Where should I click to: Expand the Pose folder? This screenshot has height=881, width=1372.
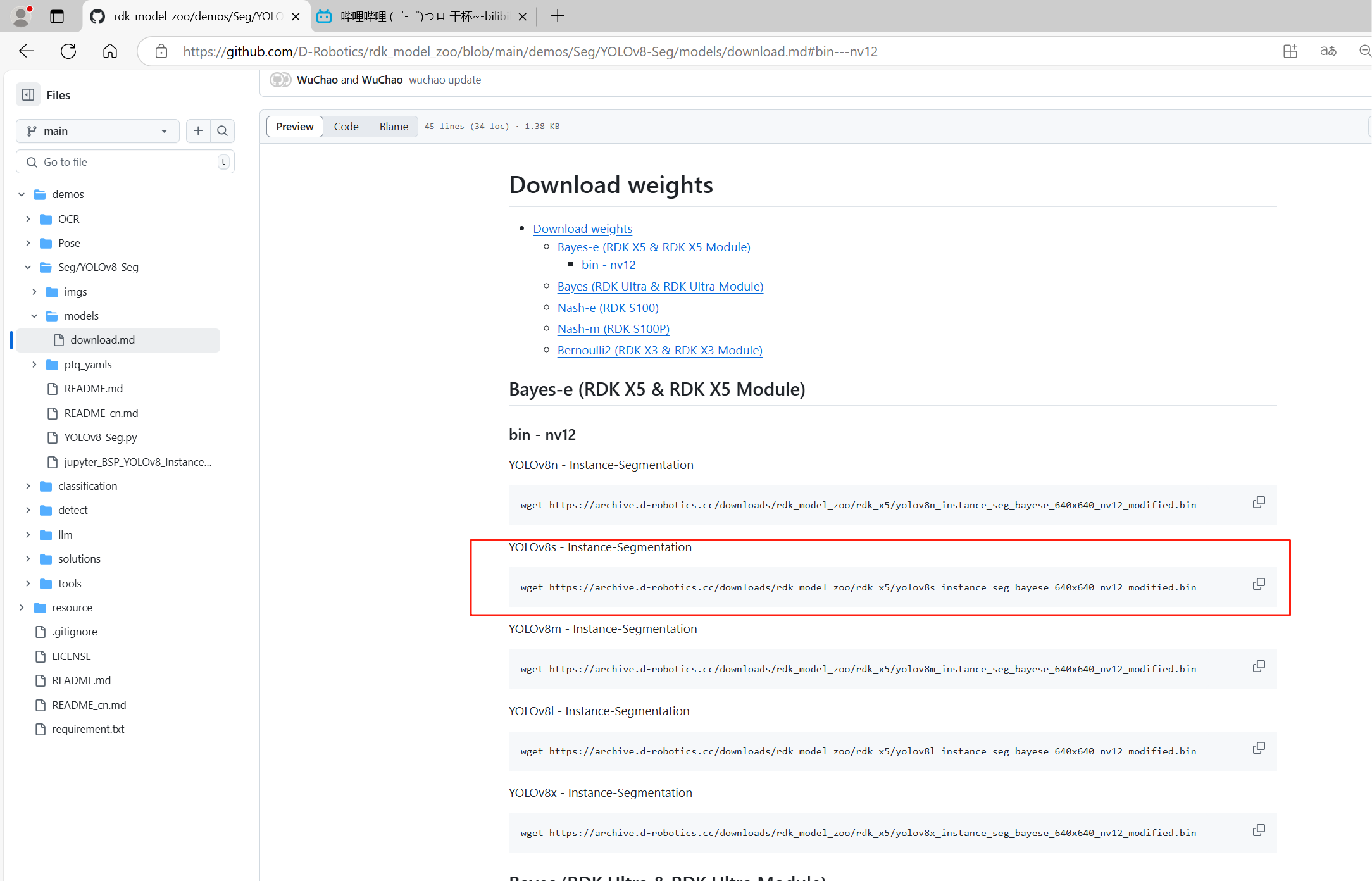(x=28, y=243)
